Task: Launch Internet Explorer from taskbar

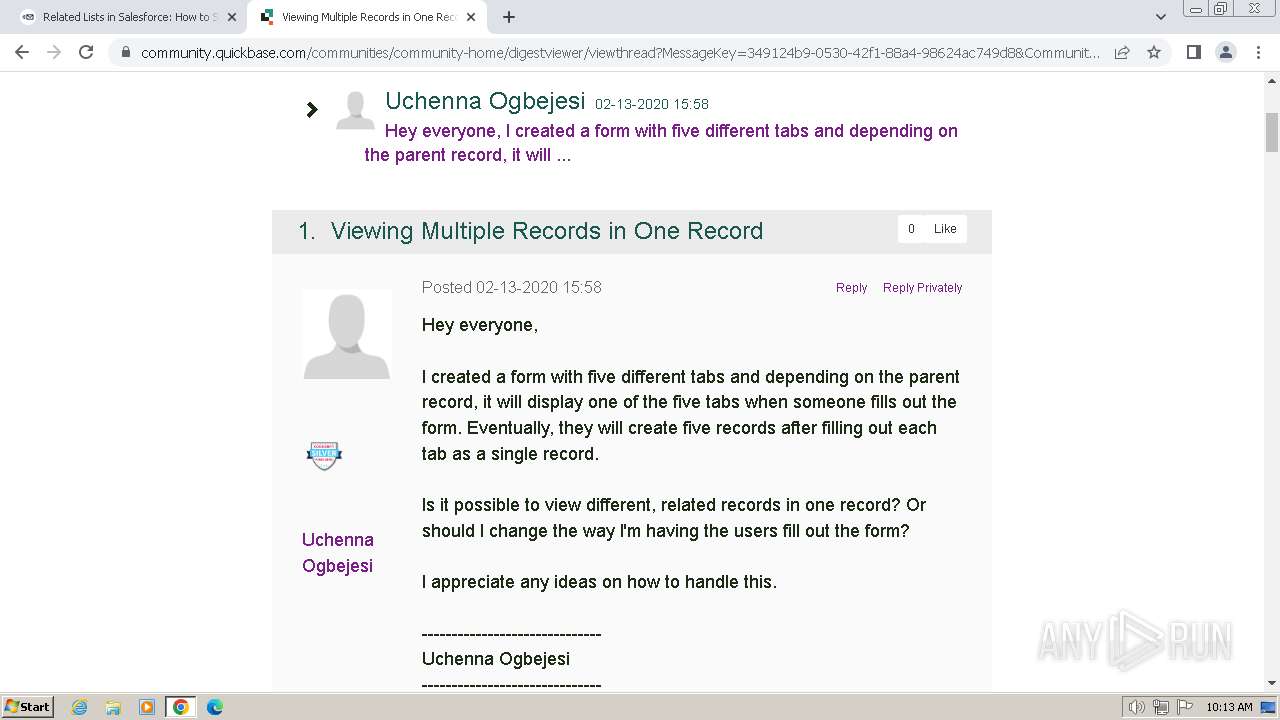Action: pos(80,707)
